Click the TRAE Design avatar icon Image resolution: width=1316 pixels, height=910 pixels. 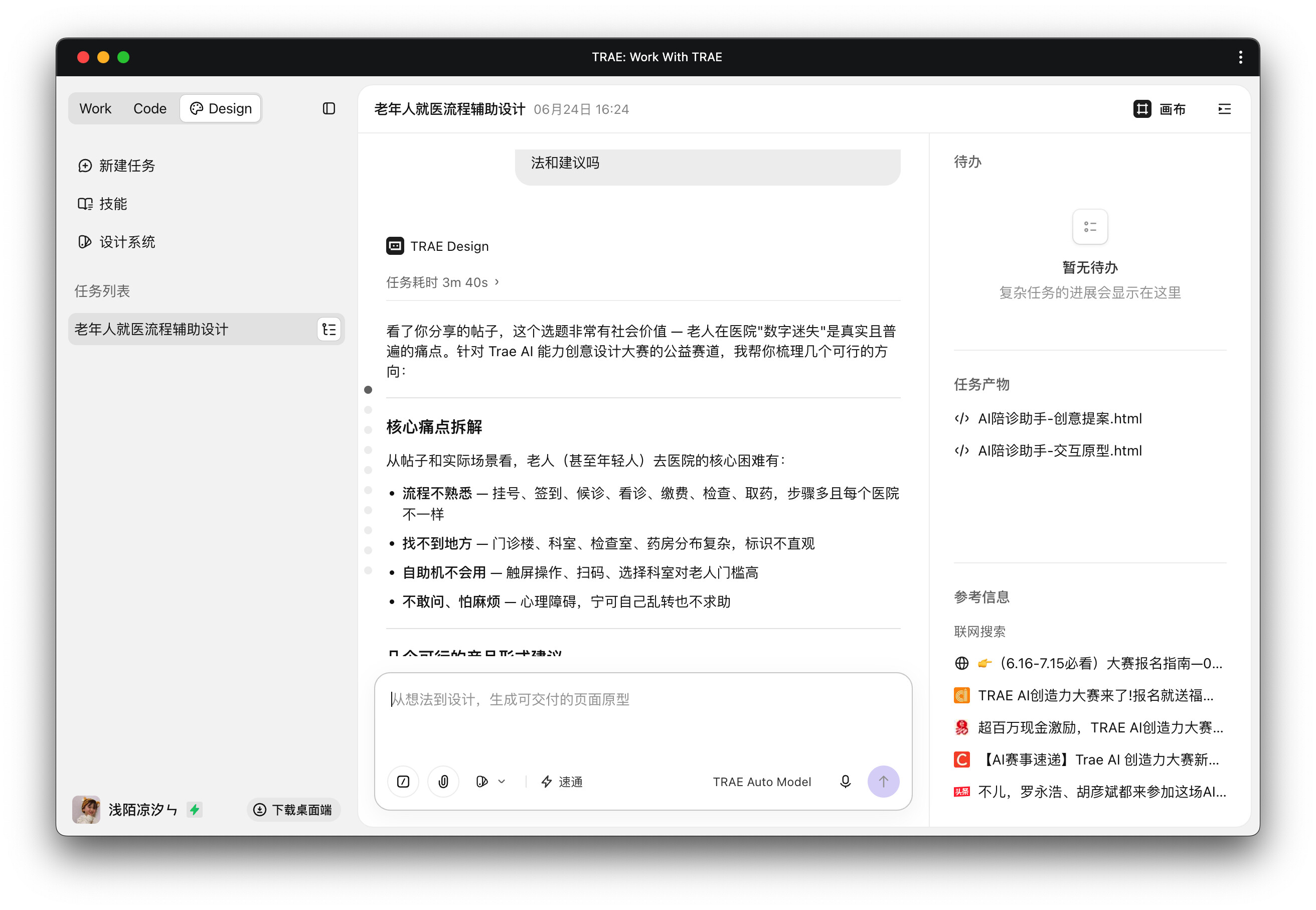(395, 246)
